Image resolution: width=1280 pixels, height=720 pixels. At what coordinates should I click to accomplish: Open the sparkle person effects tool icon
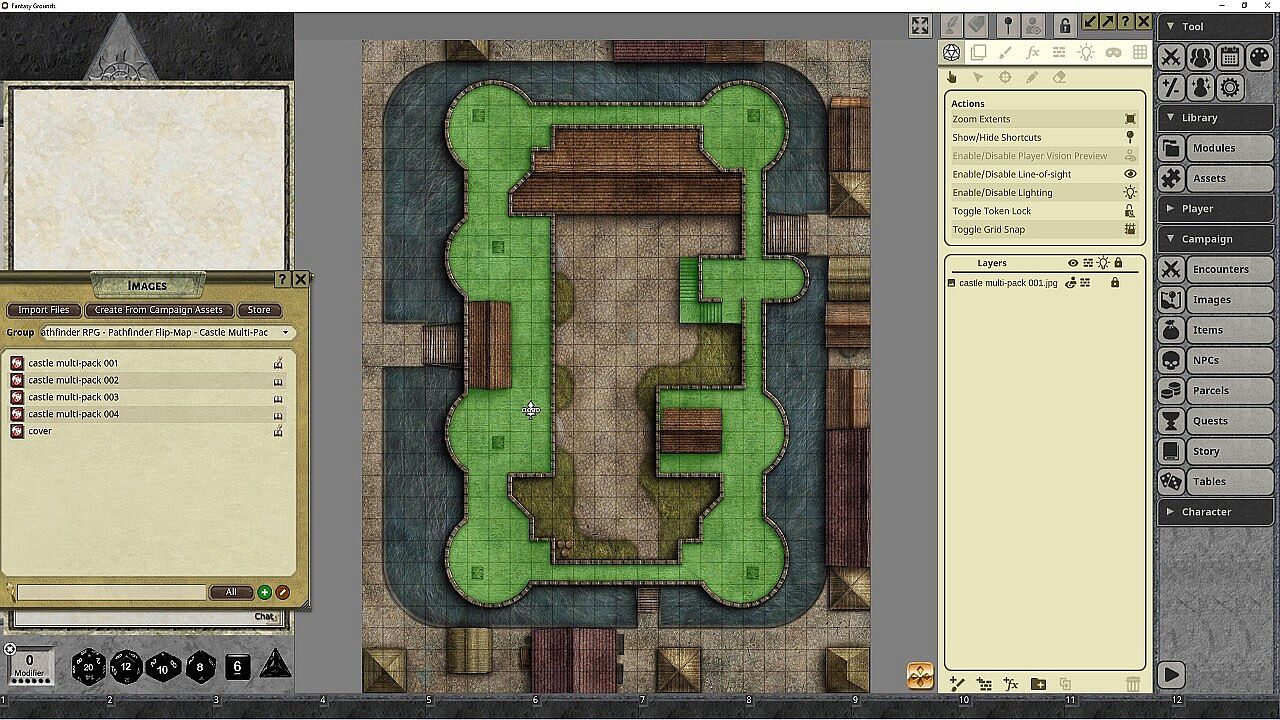point(1201,87)
